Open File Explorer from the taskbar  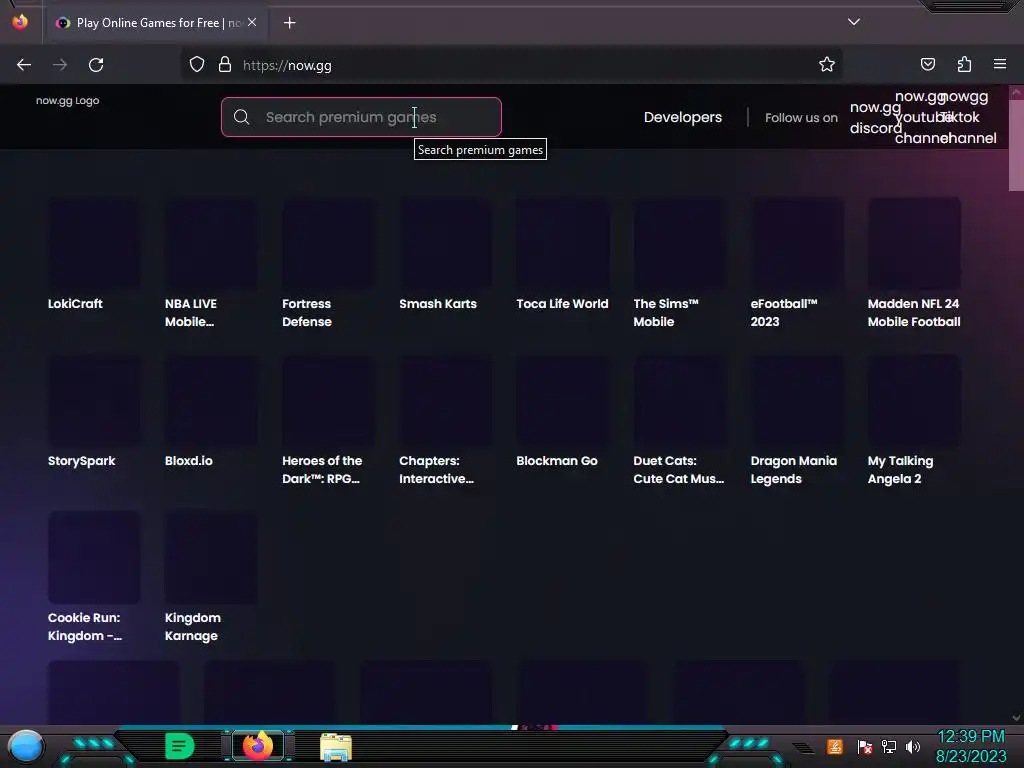tap(336, 746)
